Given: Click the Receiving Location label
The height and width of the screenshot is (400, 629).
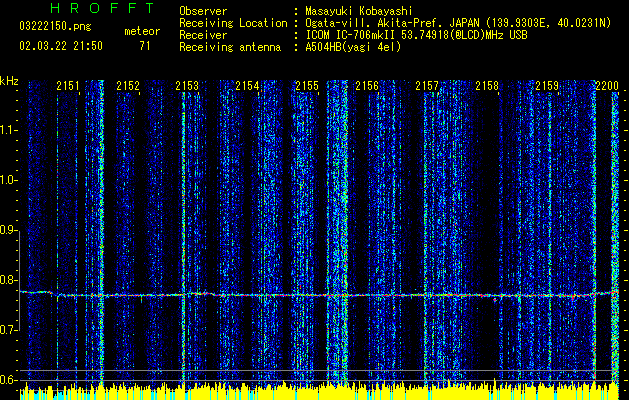Looking at the screenshot, I should click(x=233, y=23).
